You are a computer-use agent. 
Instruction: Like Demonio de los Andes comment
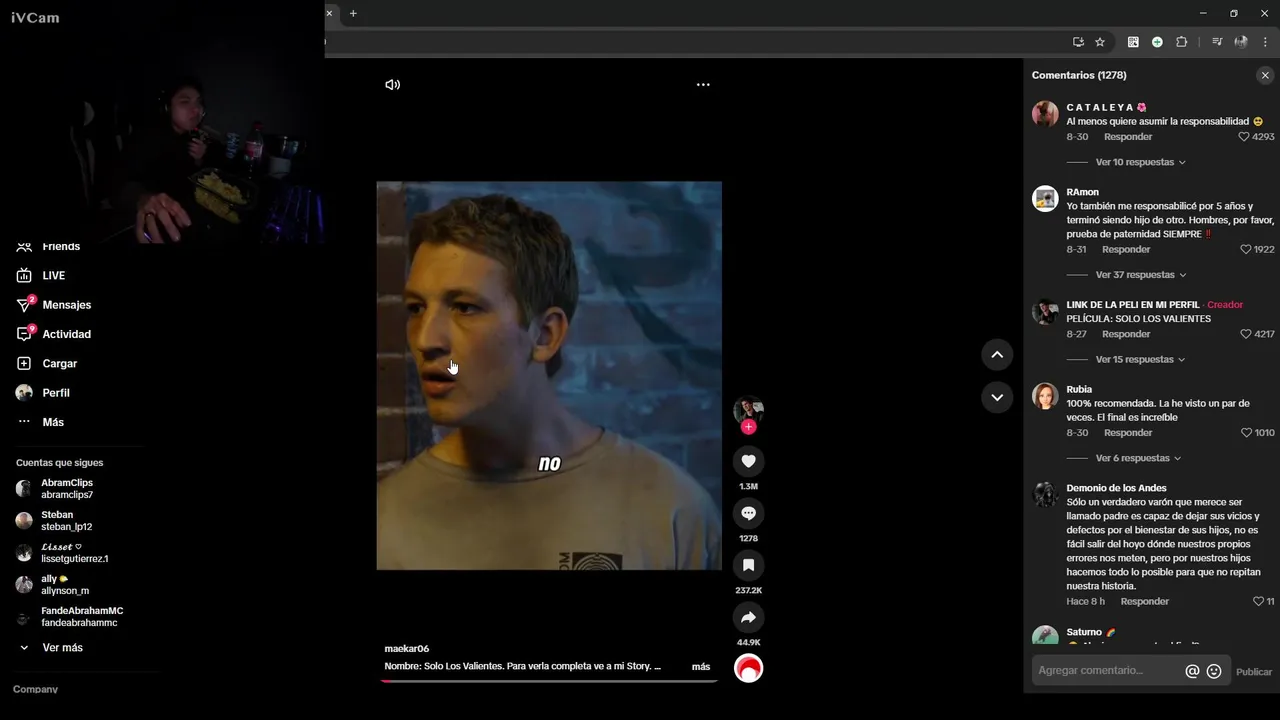[1258, 602]
